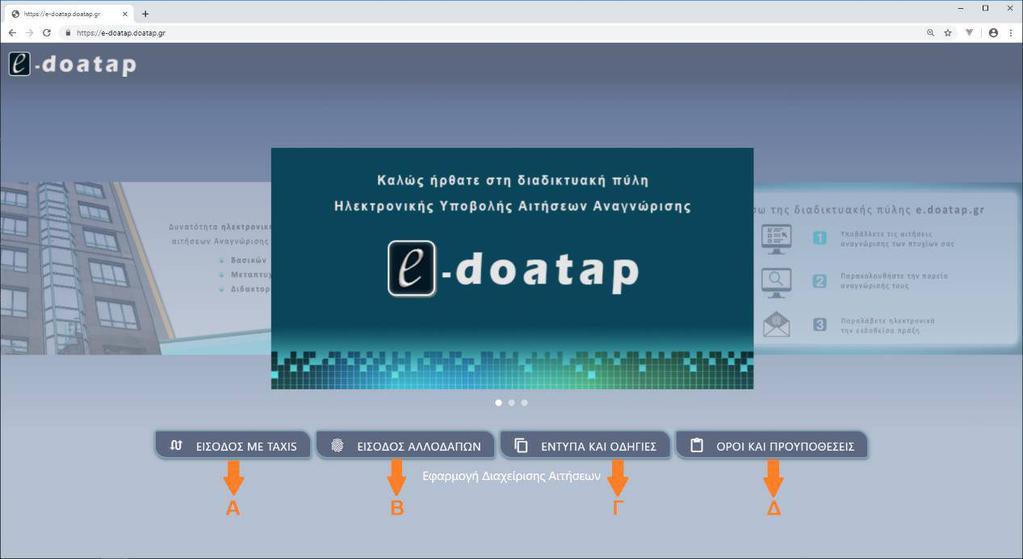Select the second carousel dot indicator
The image size is (1023, 559).
point(512,403)
